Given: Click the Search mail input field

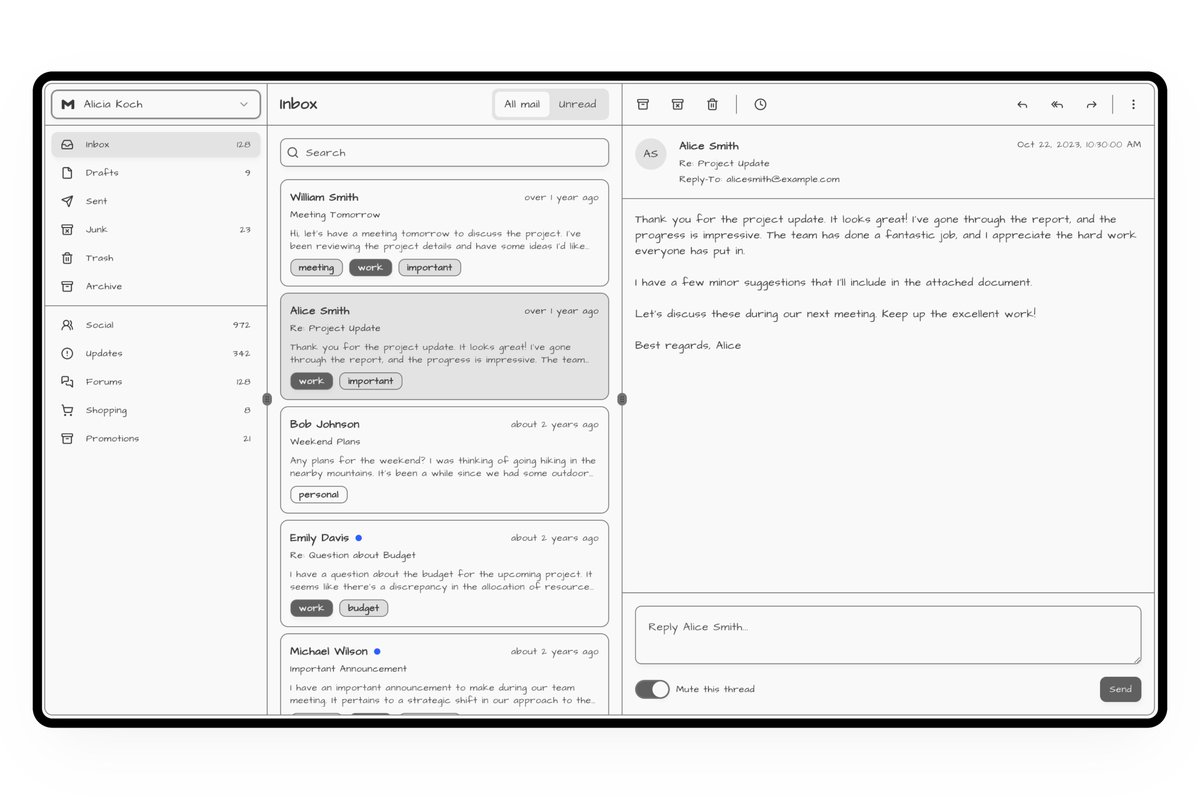Looking at the screenshot, I should [444, 153].
